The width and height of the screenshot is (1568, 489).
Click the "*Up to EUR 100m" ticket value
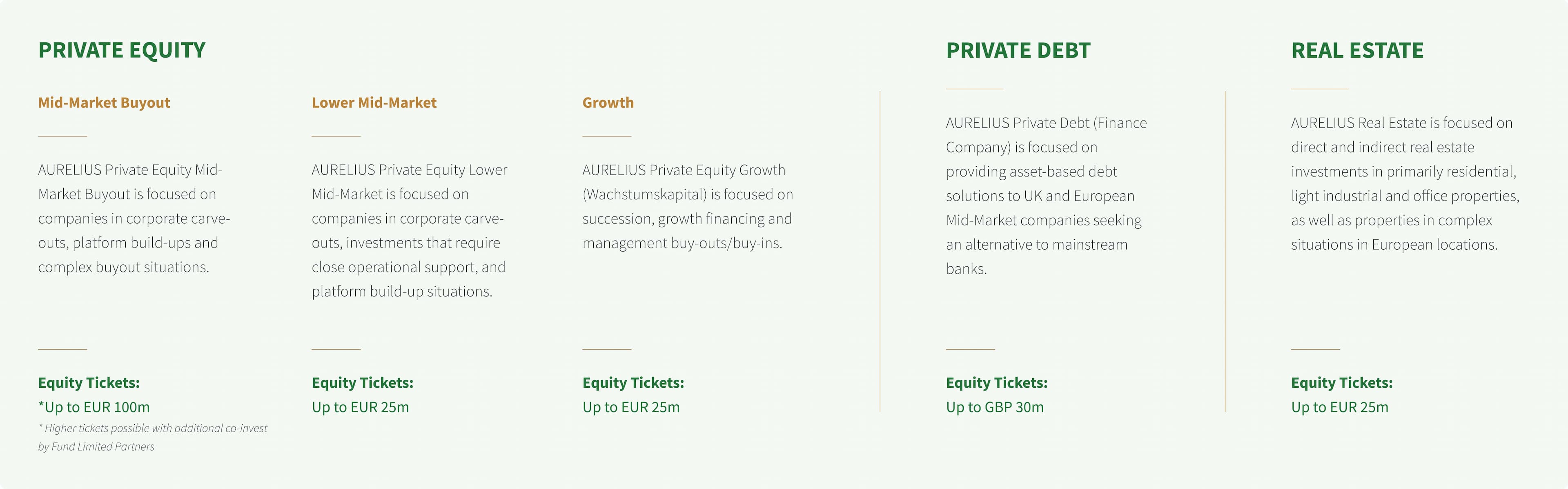94,407
